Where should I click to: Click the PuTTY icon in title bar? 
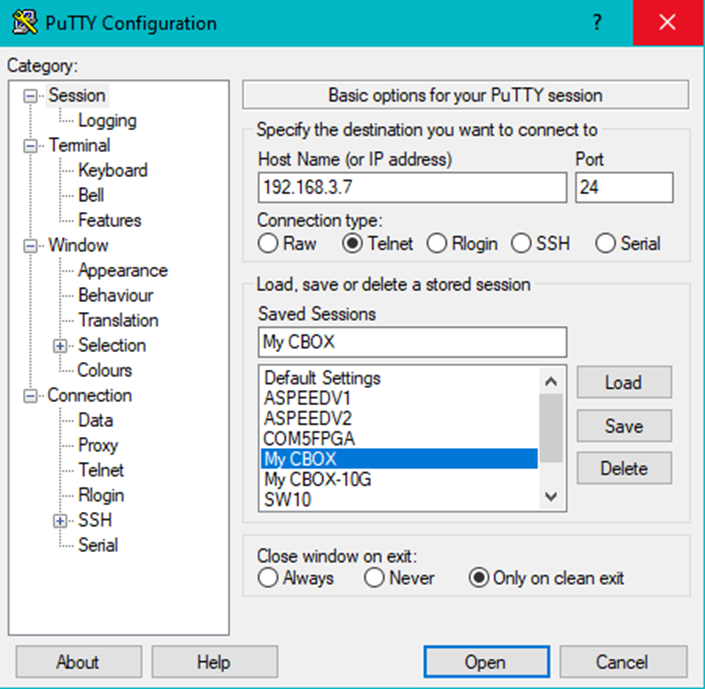coord(25,22)
